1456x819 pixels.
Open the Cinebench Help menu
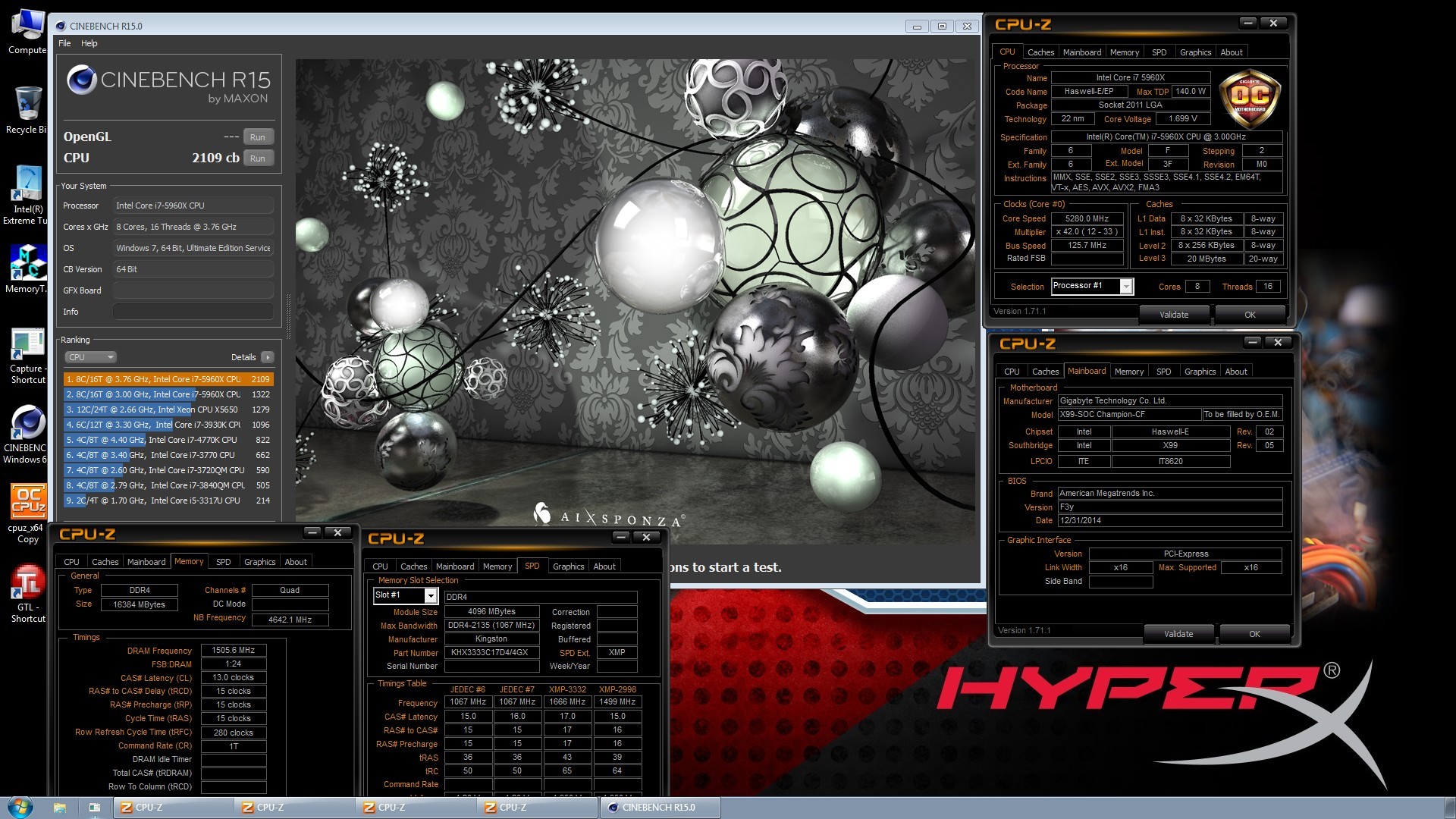click(x=89, y=43)
